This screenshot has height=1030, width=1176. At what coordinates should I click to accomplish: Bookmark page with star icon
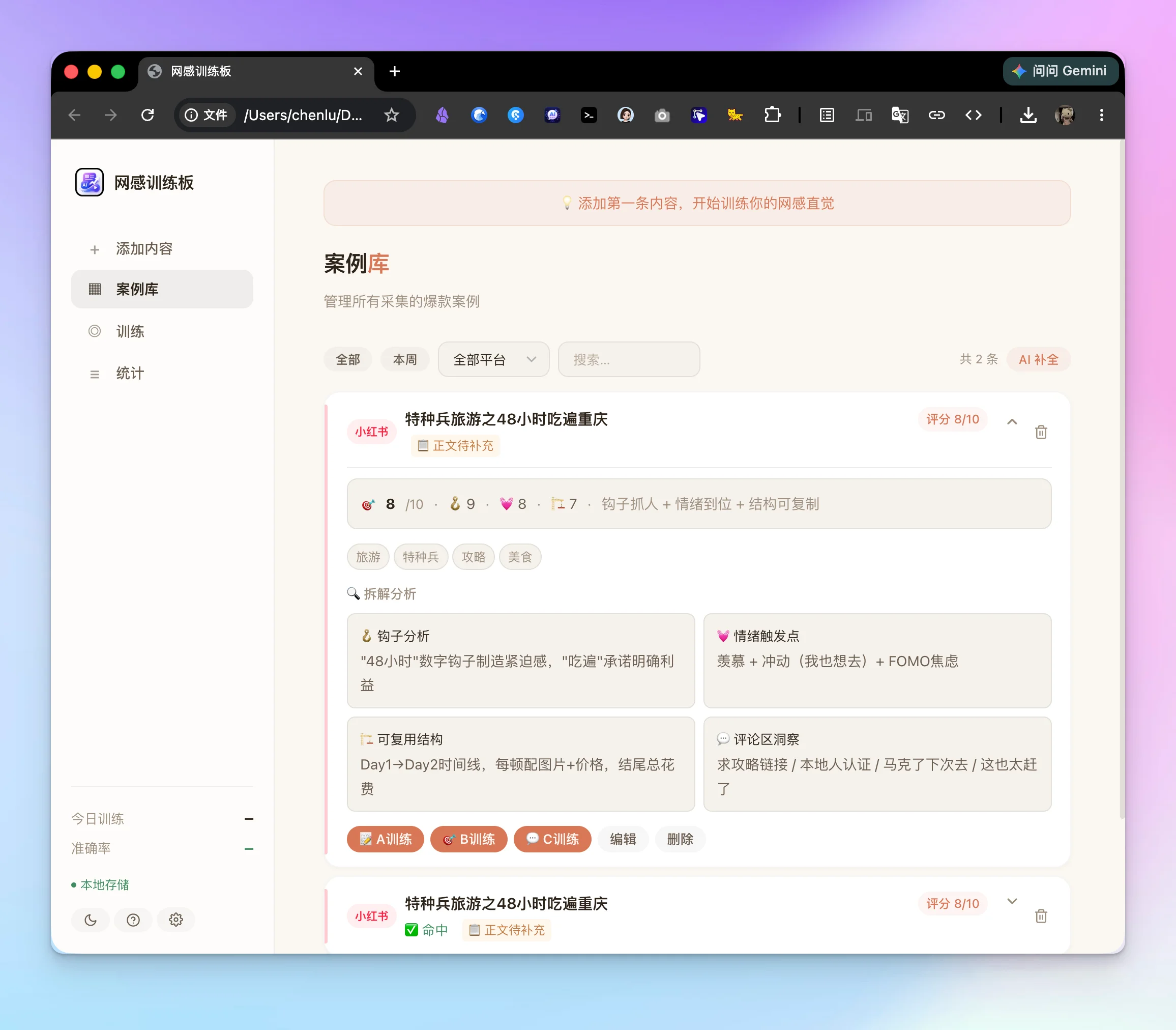[391, 115]
